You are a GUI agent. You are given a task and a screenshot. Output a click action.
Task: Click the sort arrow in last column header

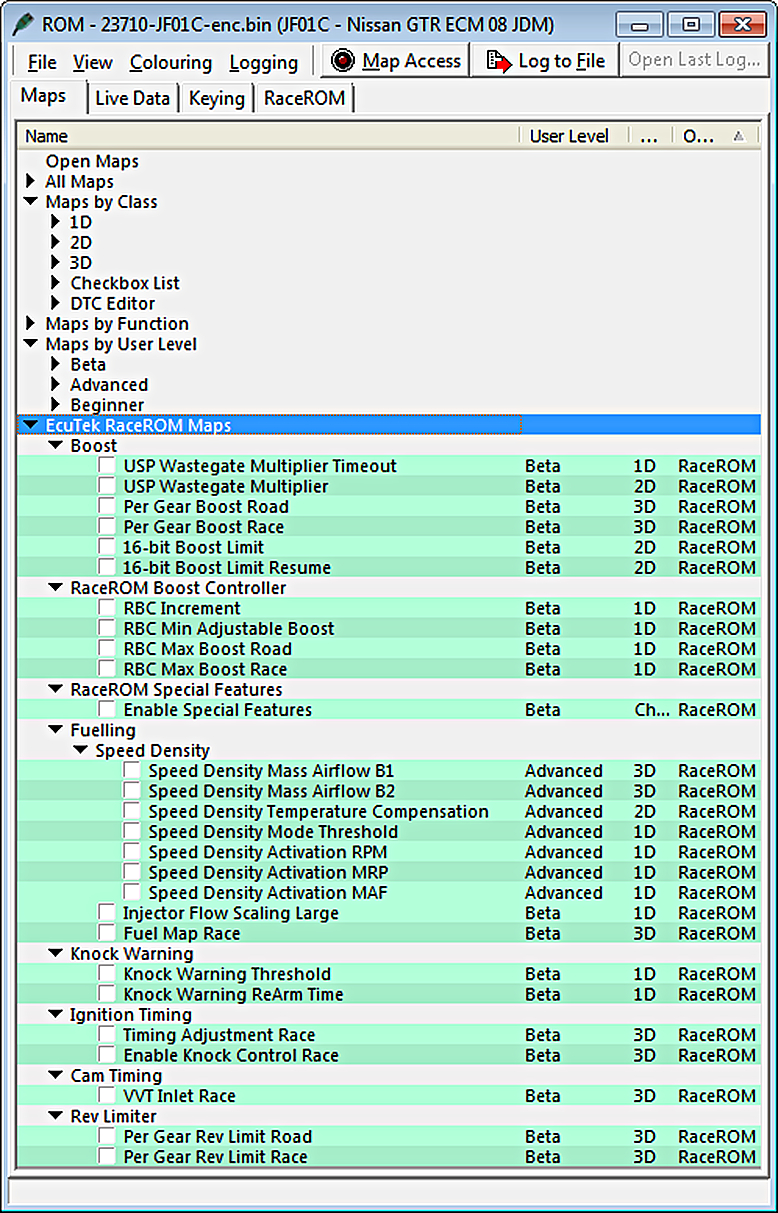(x=738, y=136)
